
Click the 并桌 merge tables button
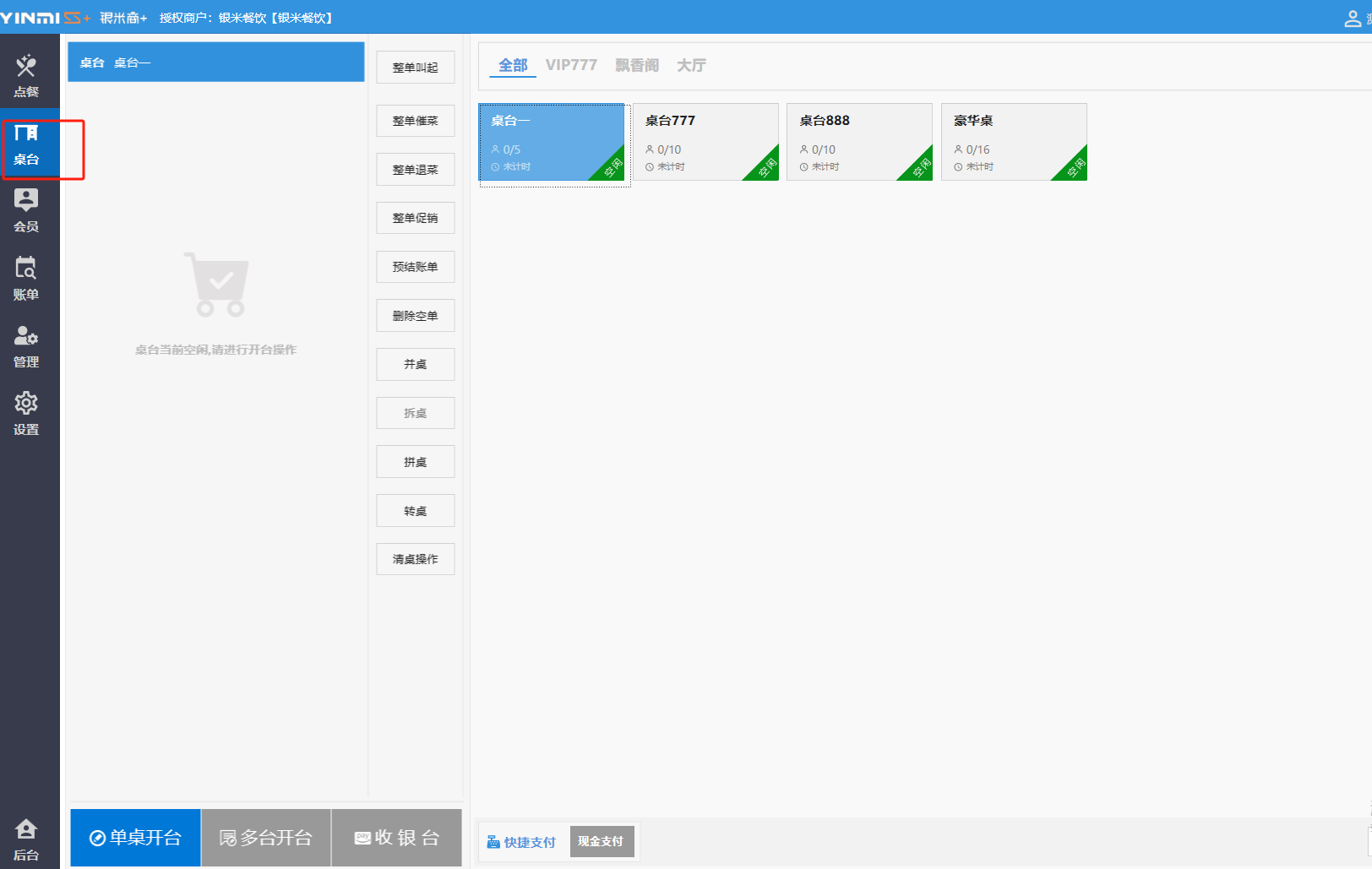[x=415, y=365]
